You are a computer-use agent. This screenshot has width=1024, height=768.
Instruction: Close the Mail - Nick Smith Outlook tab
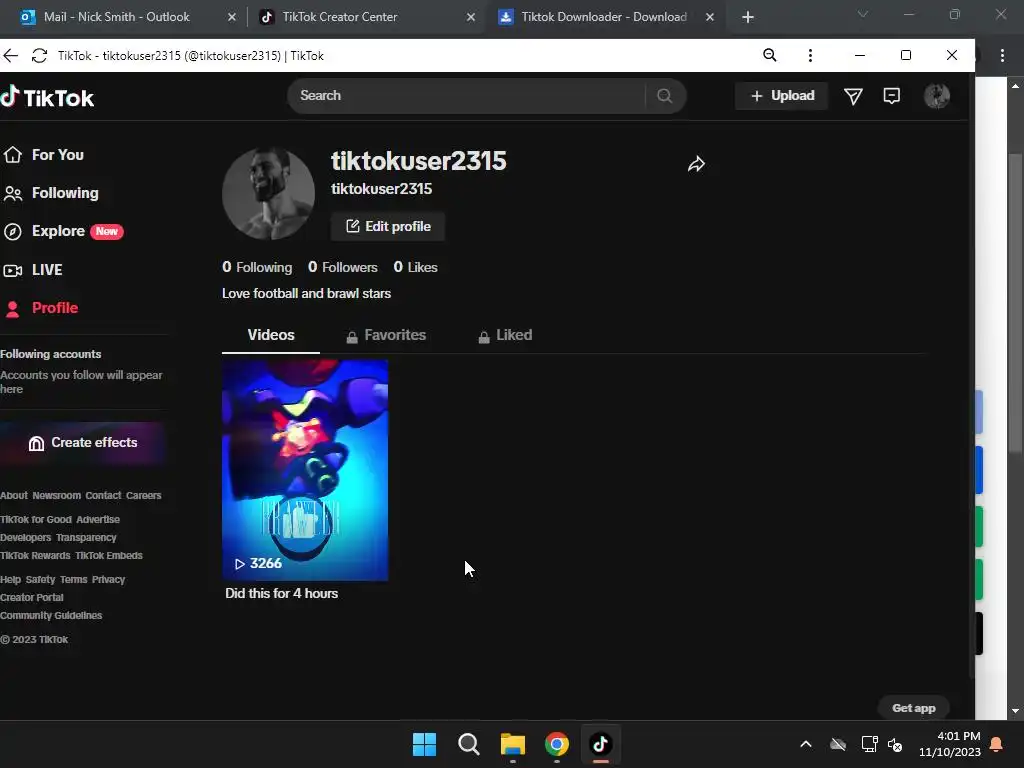232,17
